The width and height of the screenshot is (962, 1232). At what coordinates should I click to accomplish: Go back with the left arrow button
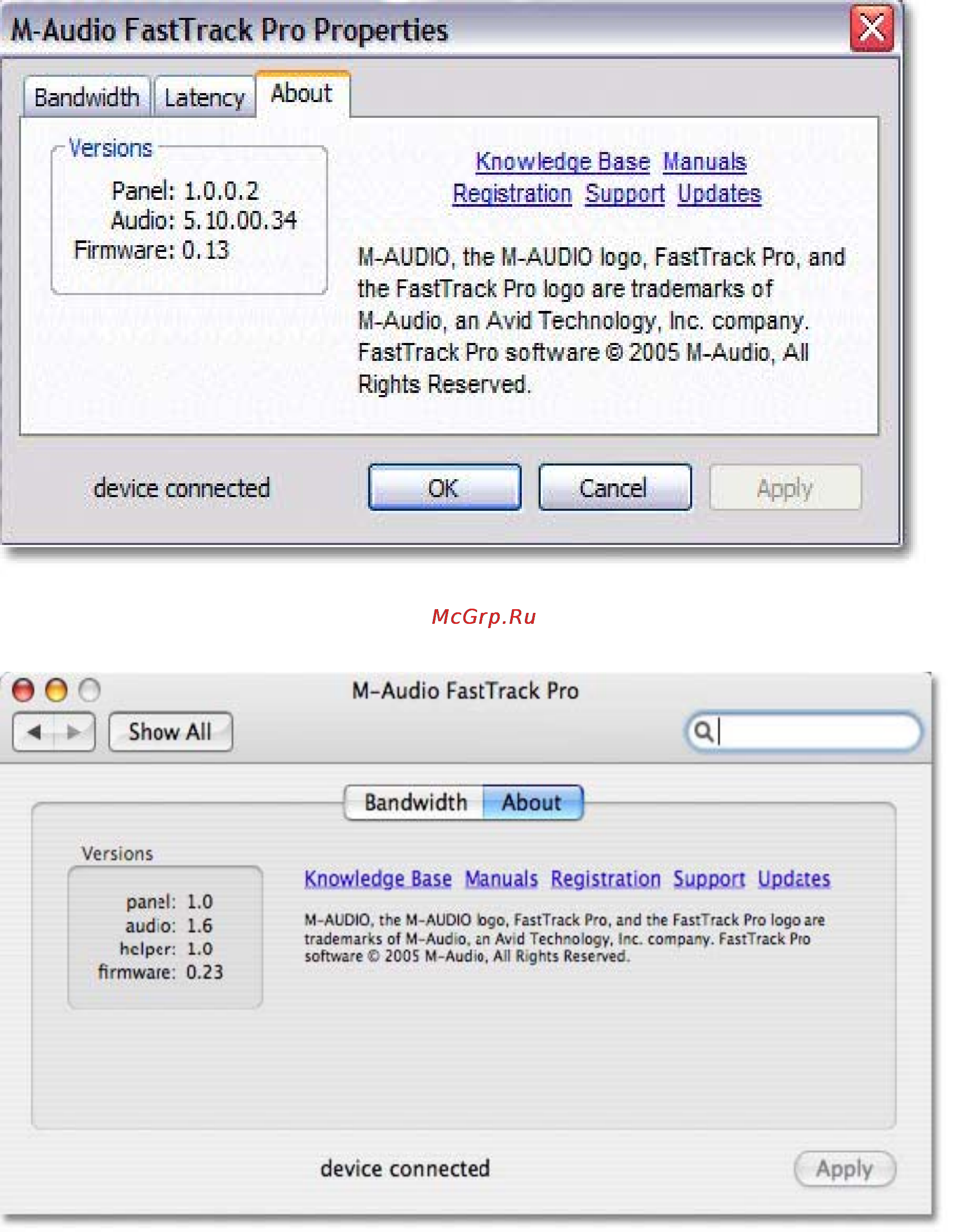tap(34, 732)
